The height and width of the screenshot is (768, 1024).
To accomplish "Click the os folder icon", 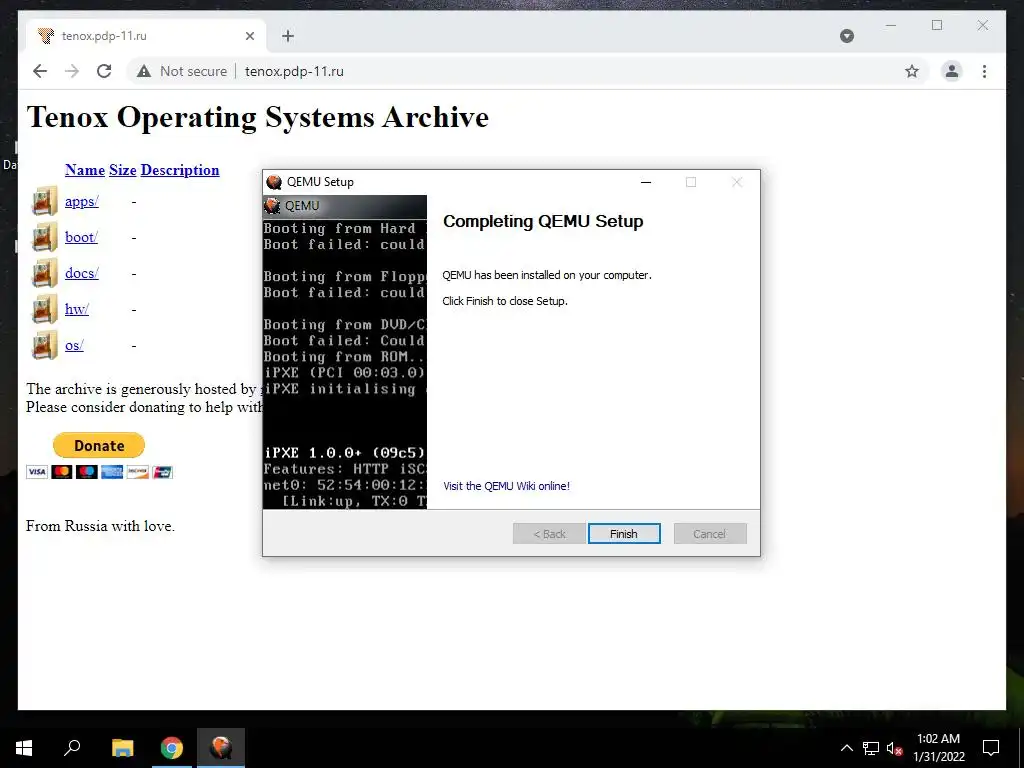I will tap(44, 345).
